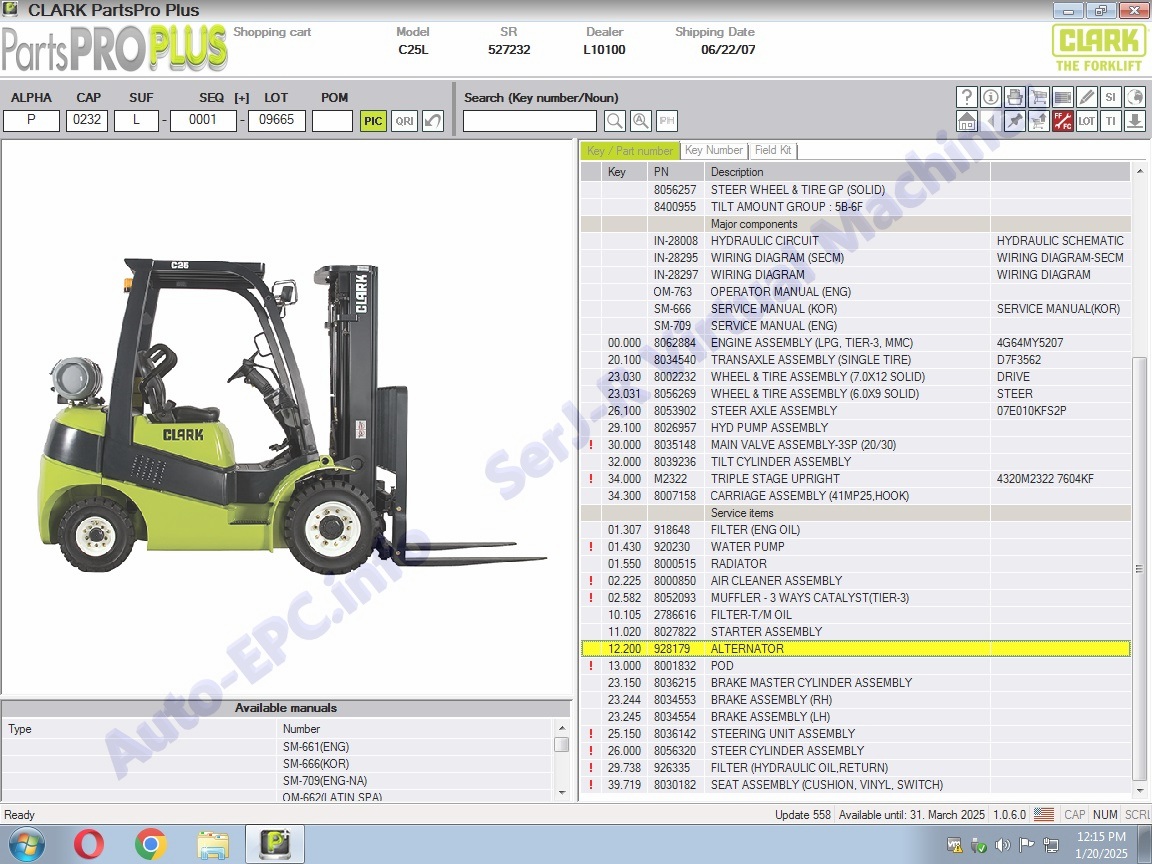Select STEER AXLE ASSEMBLY row
This screenshot has height=864, width=1152.
(855, 411)
